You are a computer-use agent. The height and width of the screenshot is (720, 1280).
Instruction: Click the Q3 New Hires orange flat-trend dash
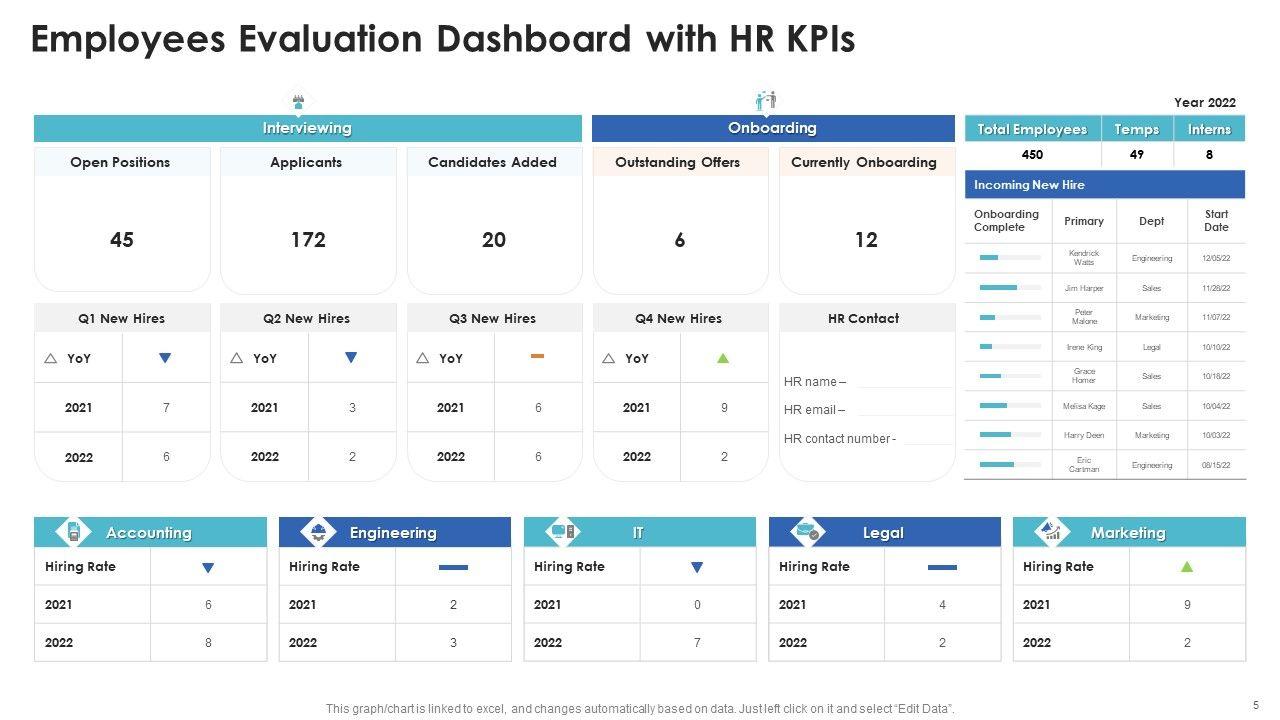[x=537, y=356]
